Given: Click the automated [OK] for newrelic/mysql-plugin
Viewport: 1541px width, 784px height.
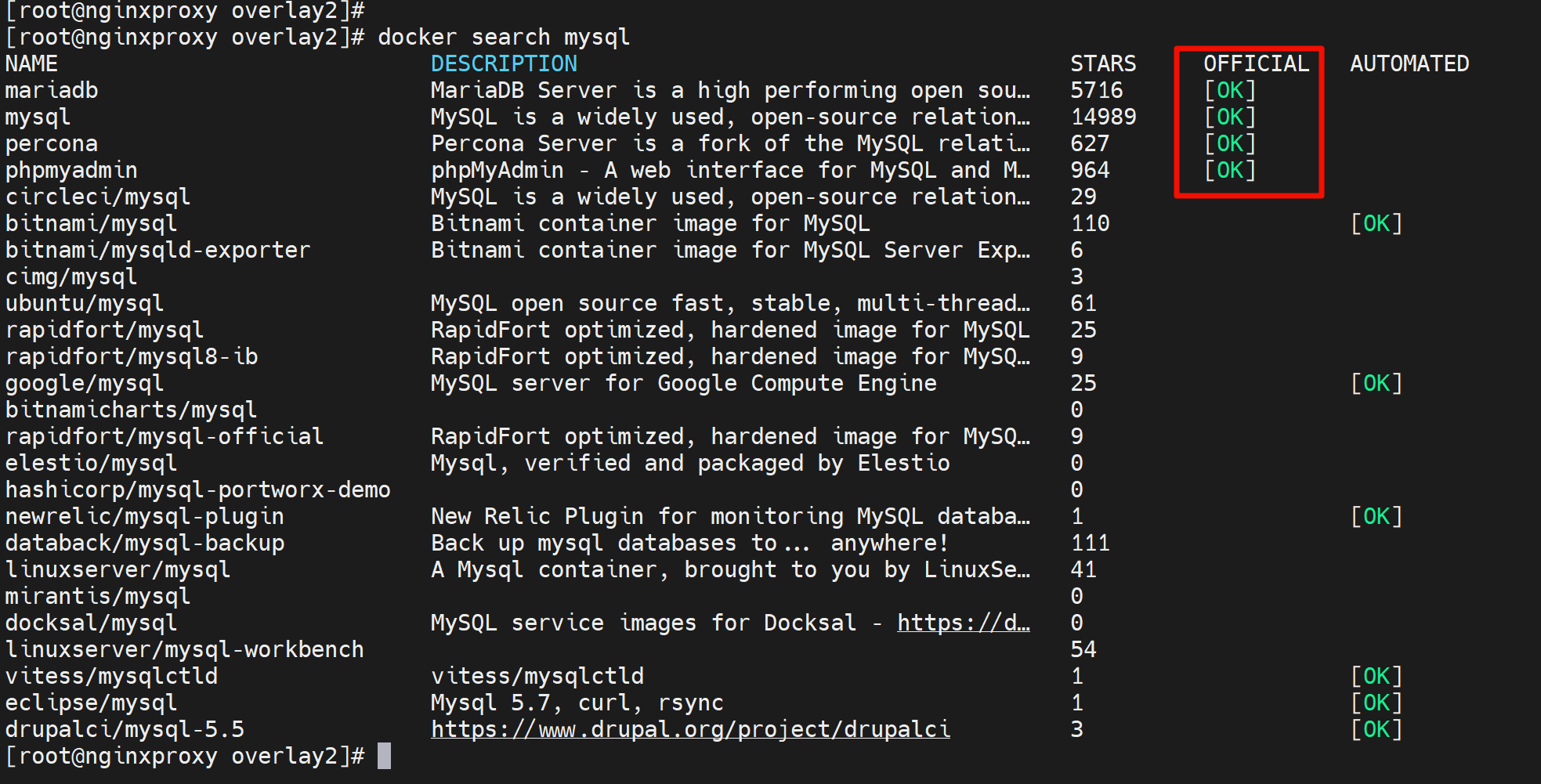Looking at the screenshot, I should coord(1376,516).
